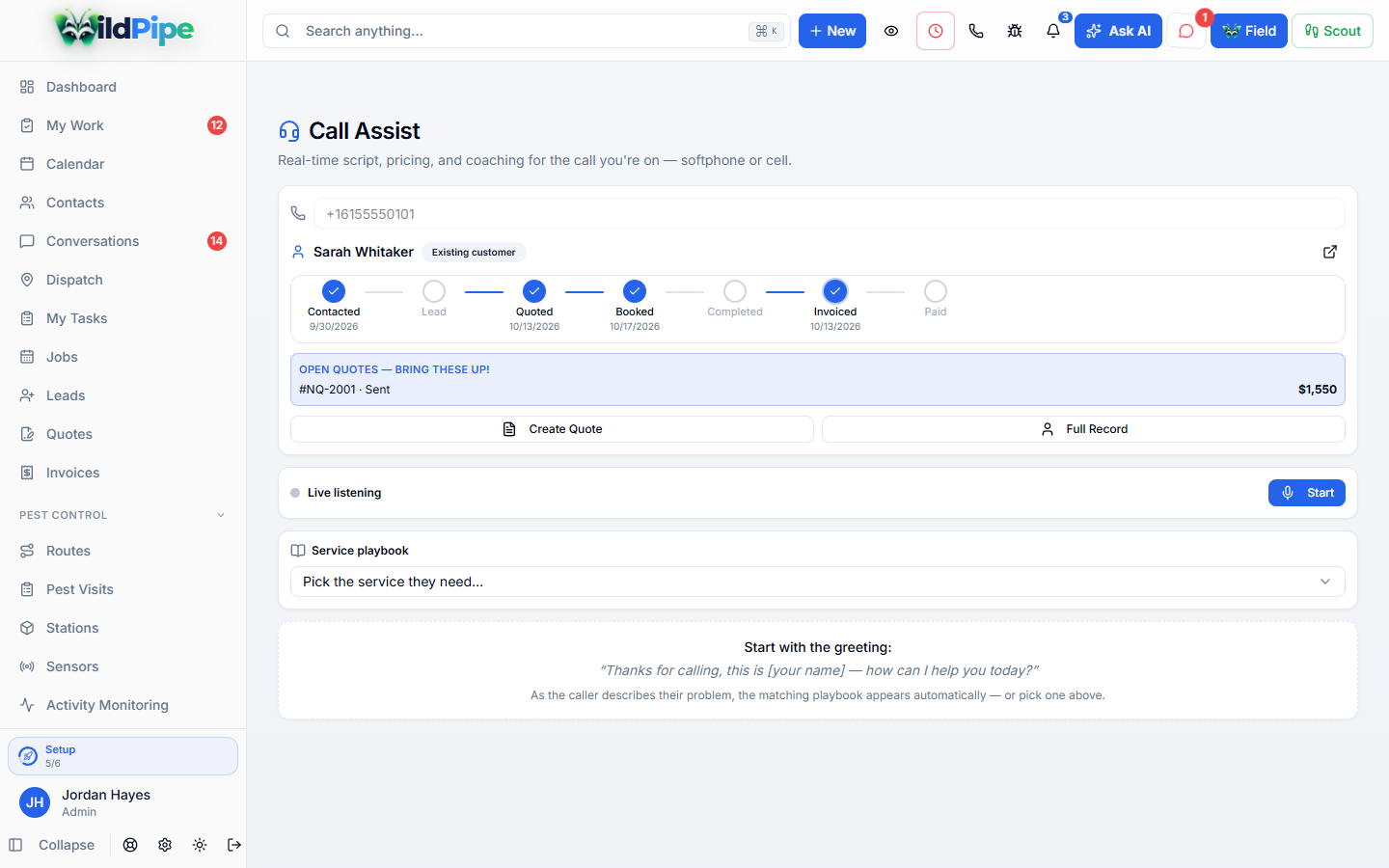1389x868 pixels.
Task: Switch to Field mode
Action: 1249,31
